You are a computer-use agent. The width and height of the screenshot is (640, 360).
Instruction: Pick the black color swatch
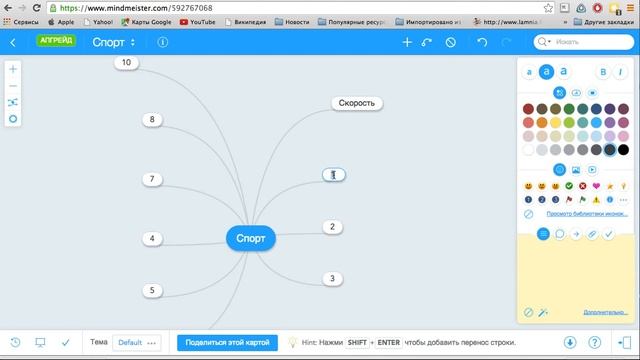pyautogui.click(x=623, y=150)
